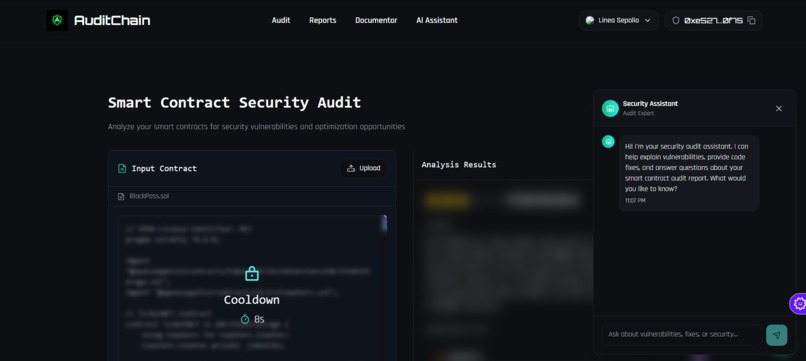Image resolution: width=806 pixels, height=361 pixels.
Task: Go to the Reports page
Action: pyautogui.click(x=322, y=21)
